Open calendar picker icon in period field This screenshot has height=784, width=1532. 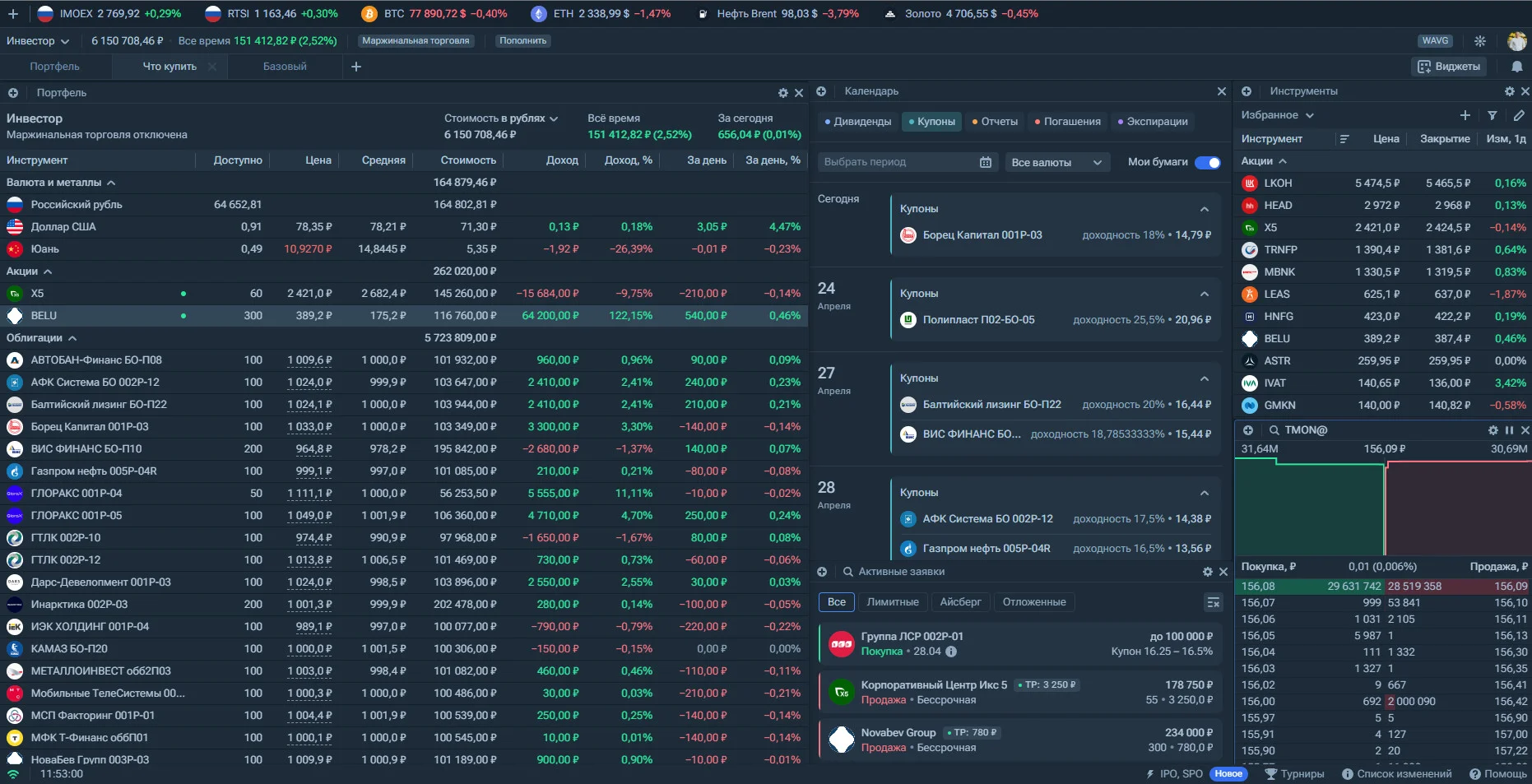pos(986,162)
